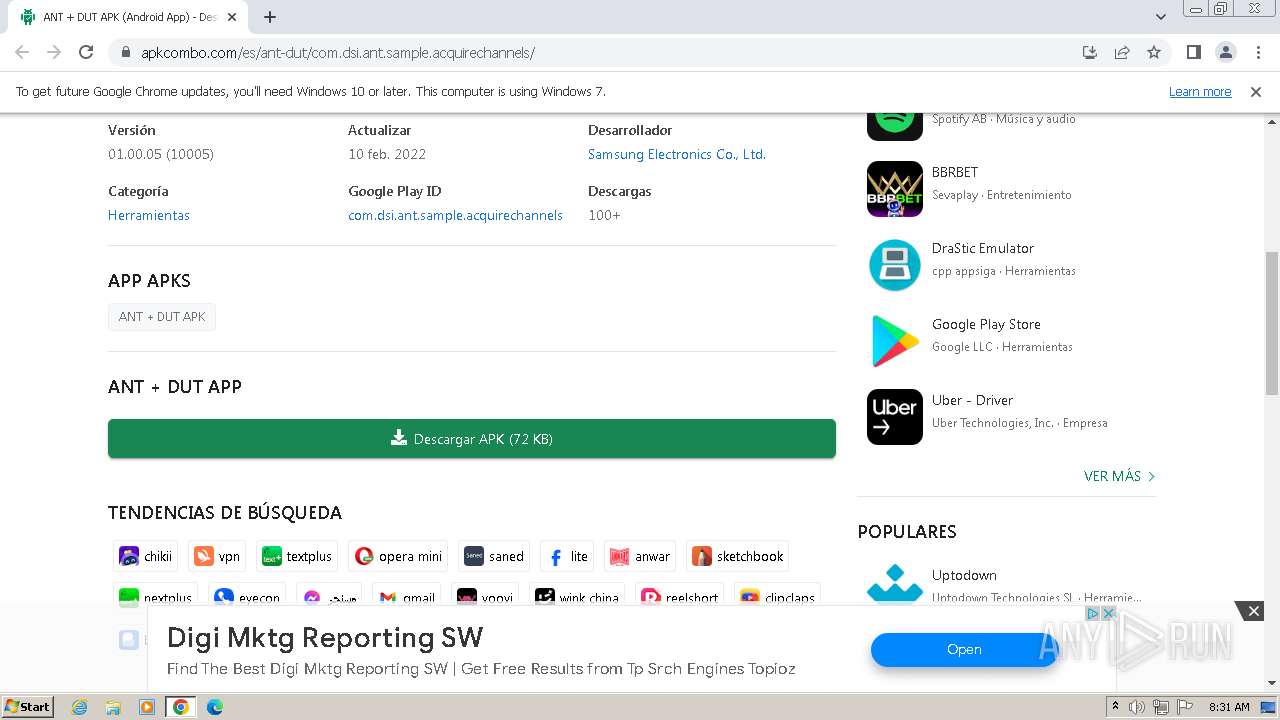Click the network tray icon
The height and width of the screenshot is (720, 1280).
coord(1161,707)
